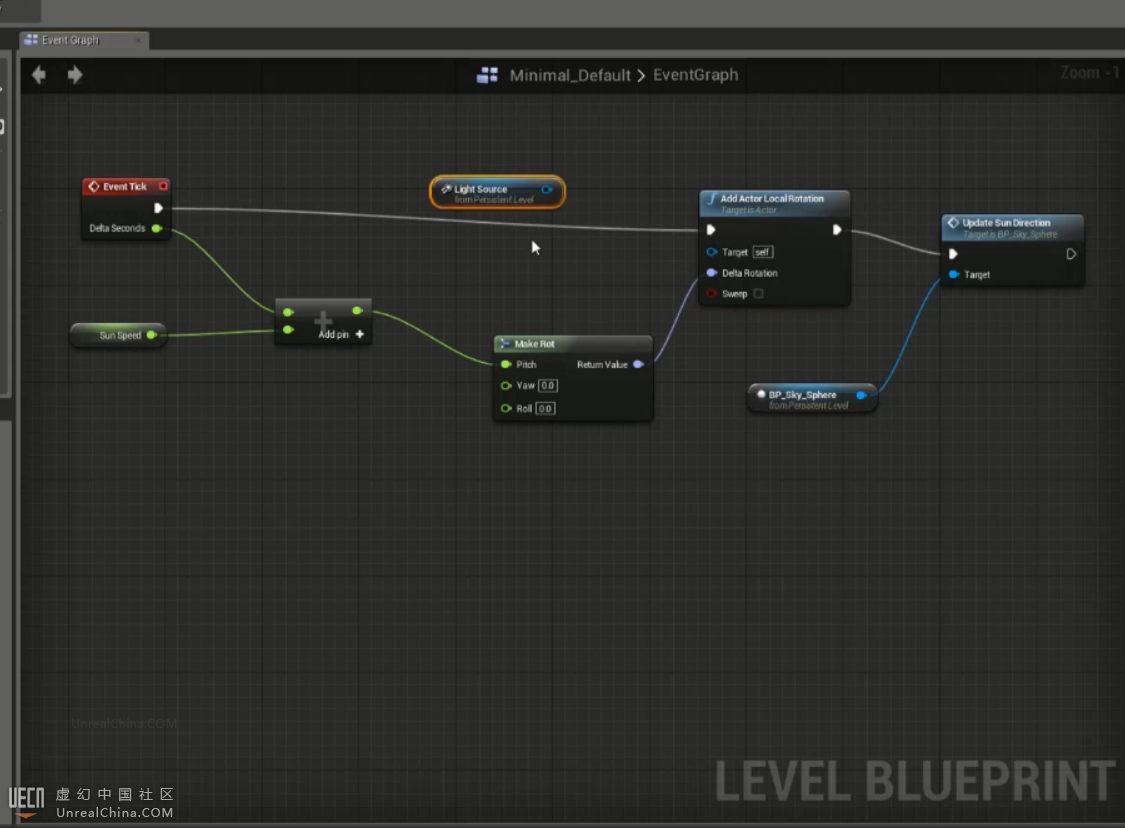
Task: Select the Add Actor Local Rotation node title
Action: [x=771, y=199]
